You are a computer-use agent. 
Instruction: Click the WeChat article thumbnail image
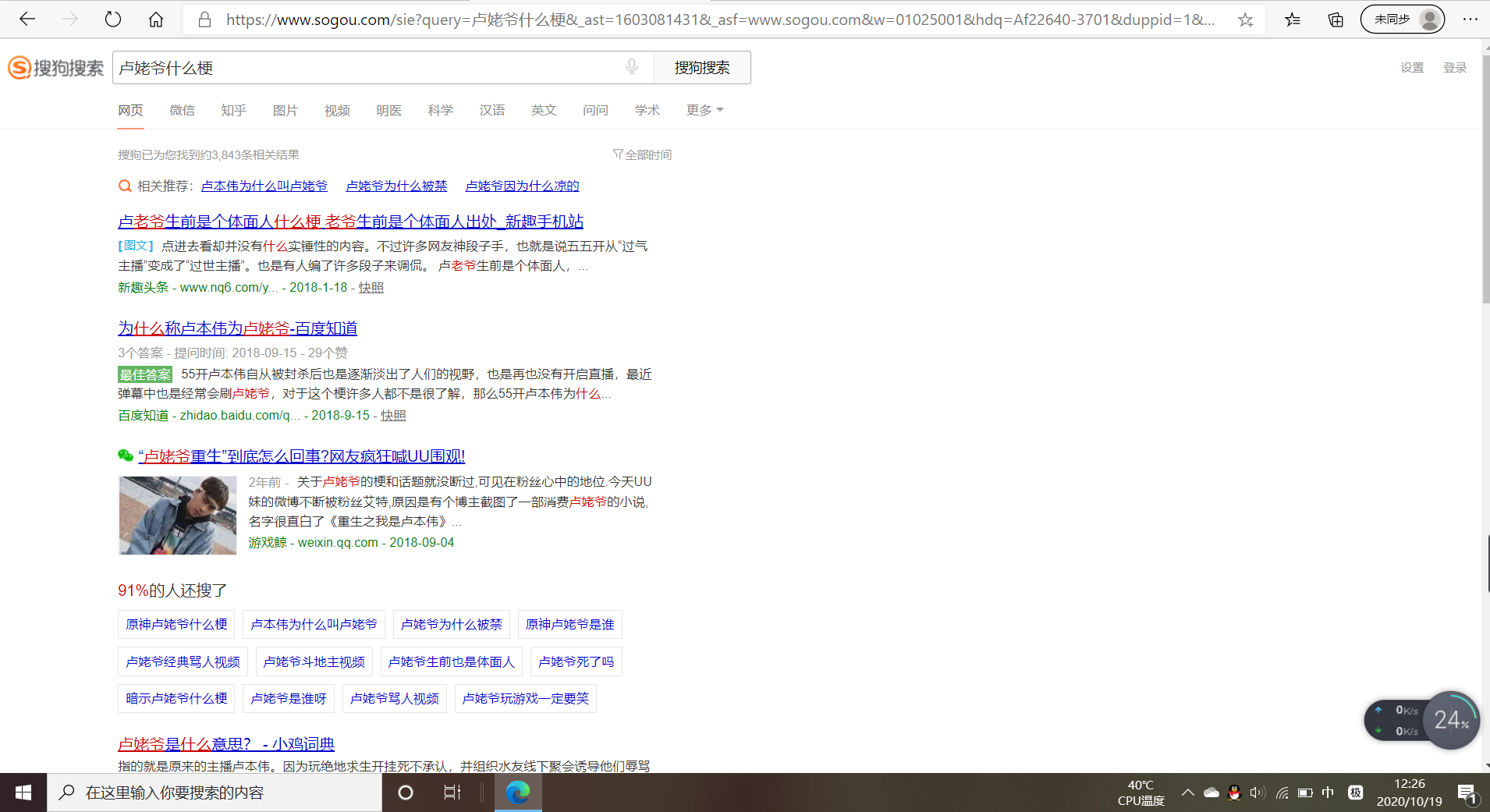coord(177,516)
